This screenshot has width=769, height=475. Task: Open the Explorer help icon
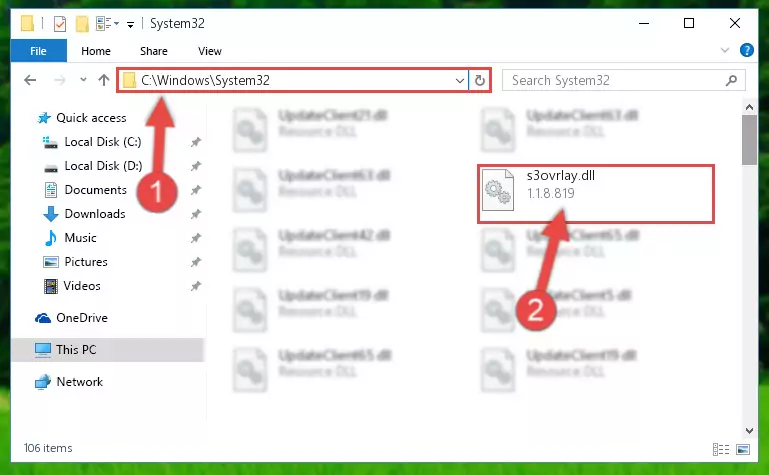coord(746,50)
